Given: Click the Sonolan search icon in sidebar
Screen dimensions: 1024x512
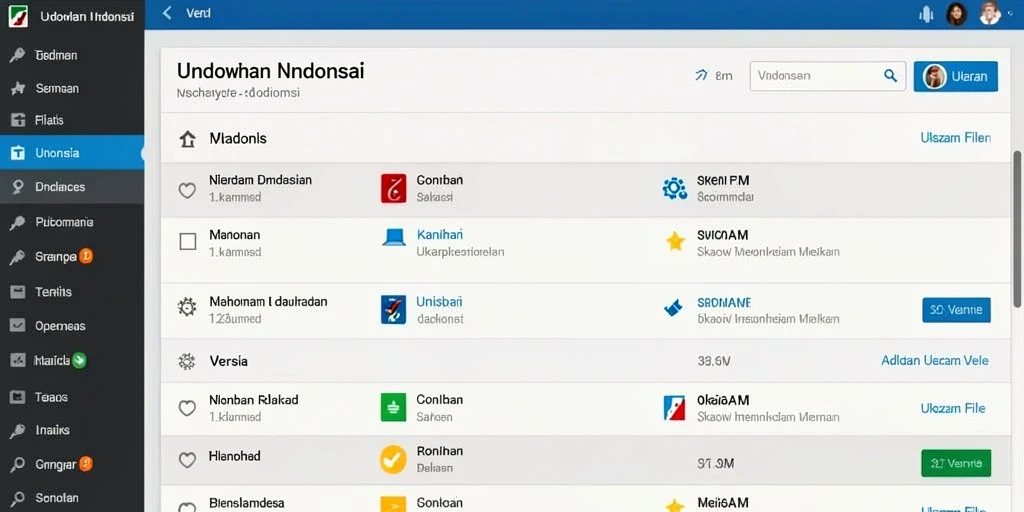Looking at the screenshot, I should [17, 498].
